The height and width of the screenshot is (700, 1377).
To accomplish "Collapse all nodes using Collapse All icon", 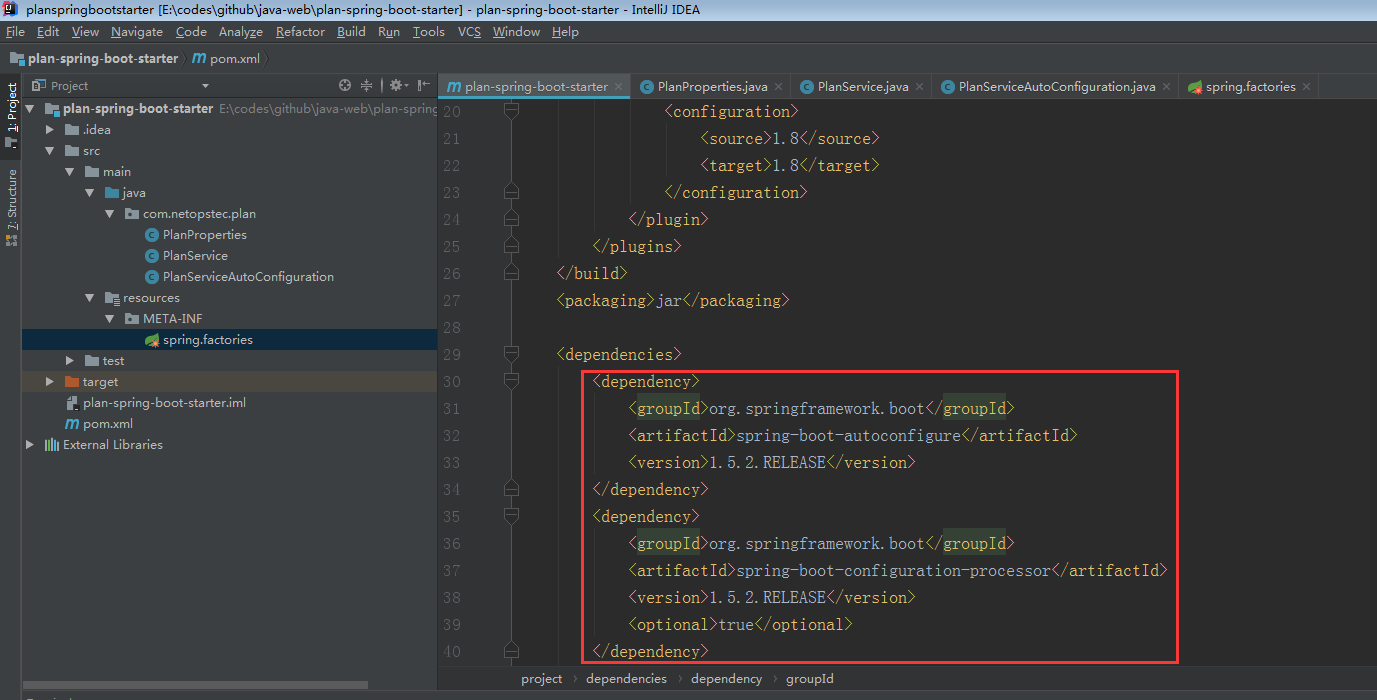I will tap(366, 85).
